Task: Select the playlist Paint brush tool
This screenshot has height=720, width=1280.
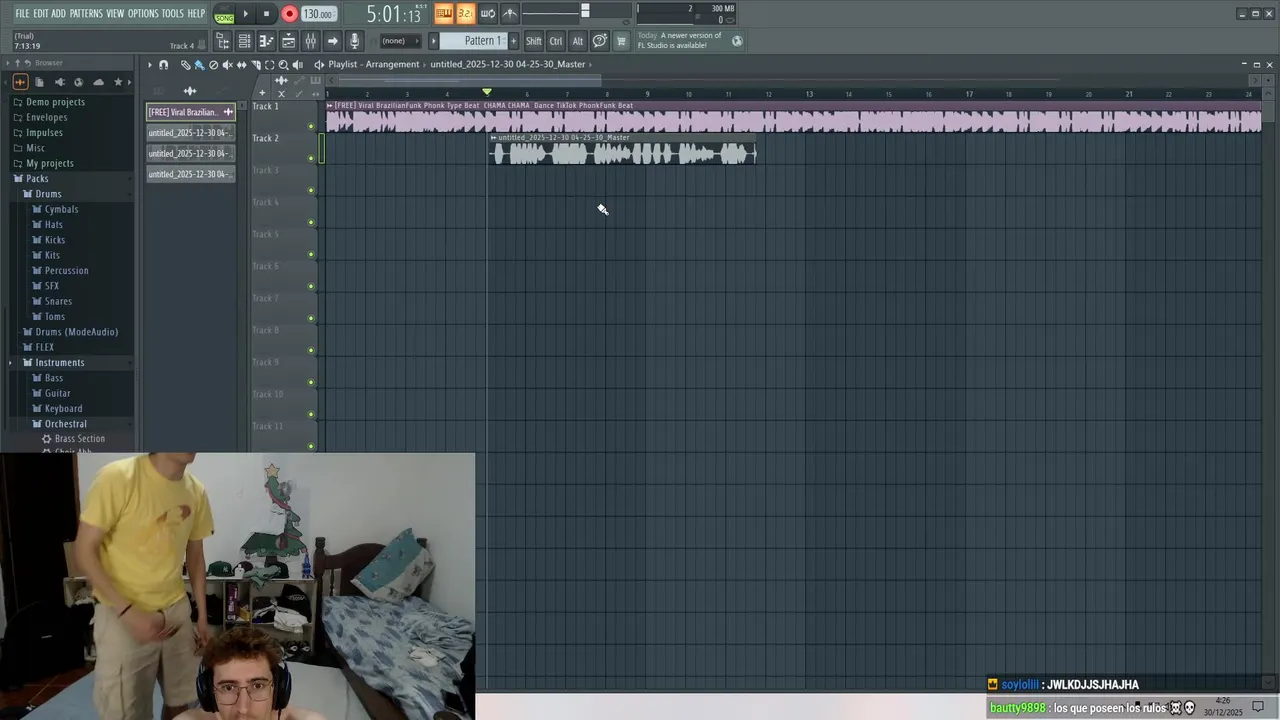Action: click(199, 65)
